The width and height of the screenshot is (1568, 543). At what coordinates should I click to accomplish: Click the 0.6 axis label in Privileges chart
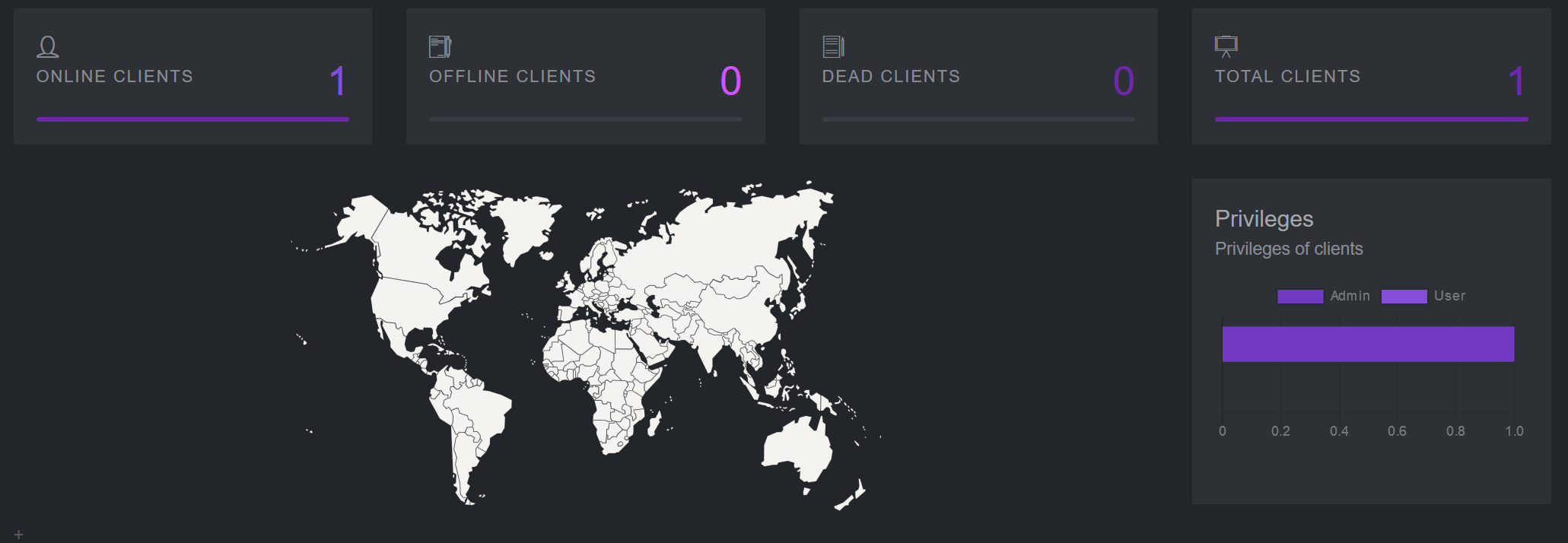[x=1397, y=431]
